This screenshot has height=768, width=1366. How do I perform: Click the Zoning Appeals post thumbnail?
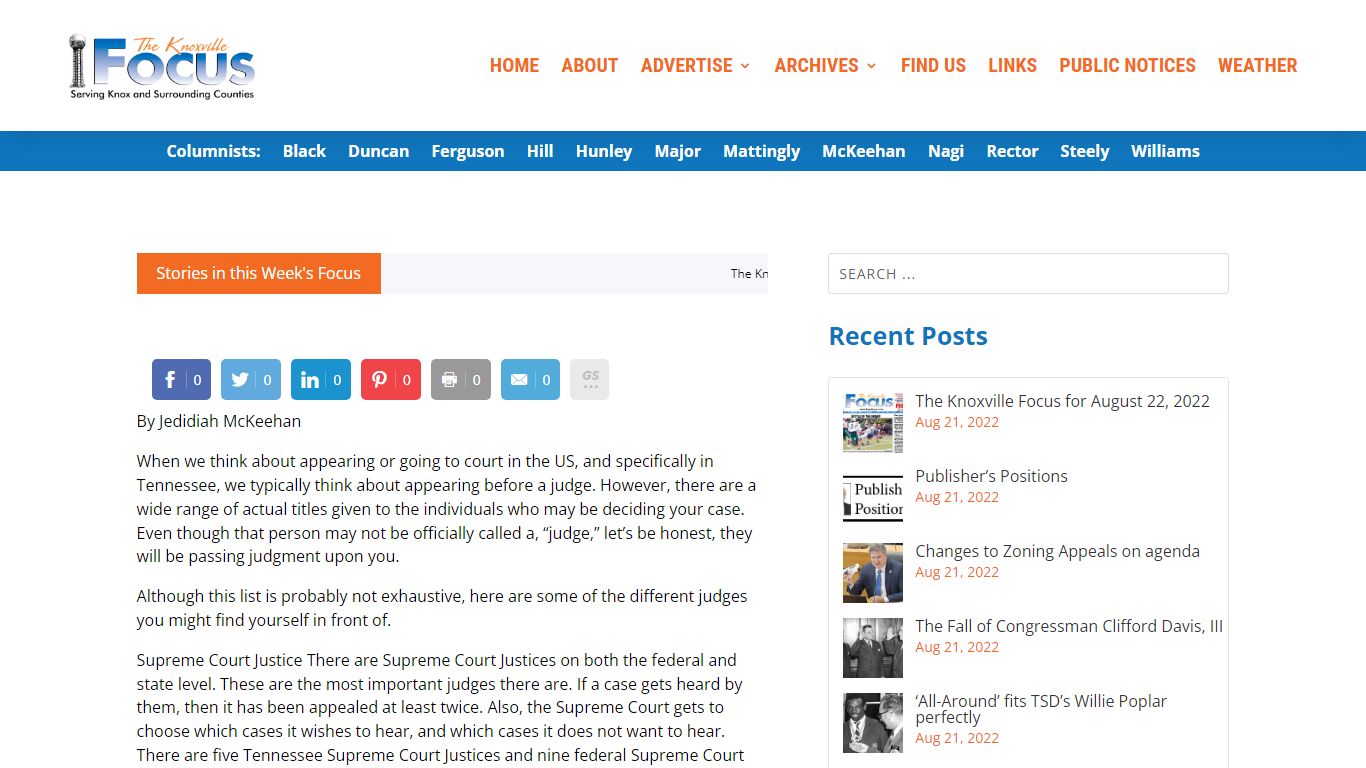tap(873, 573)
